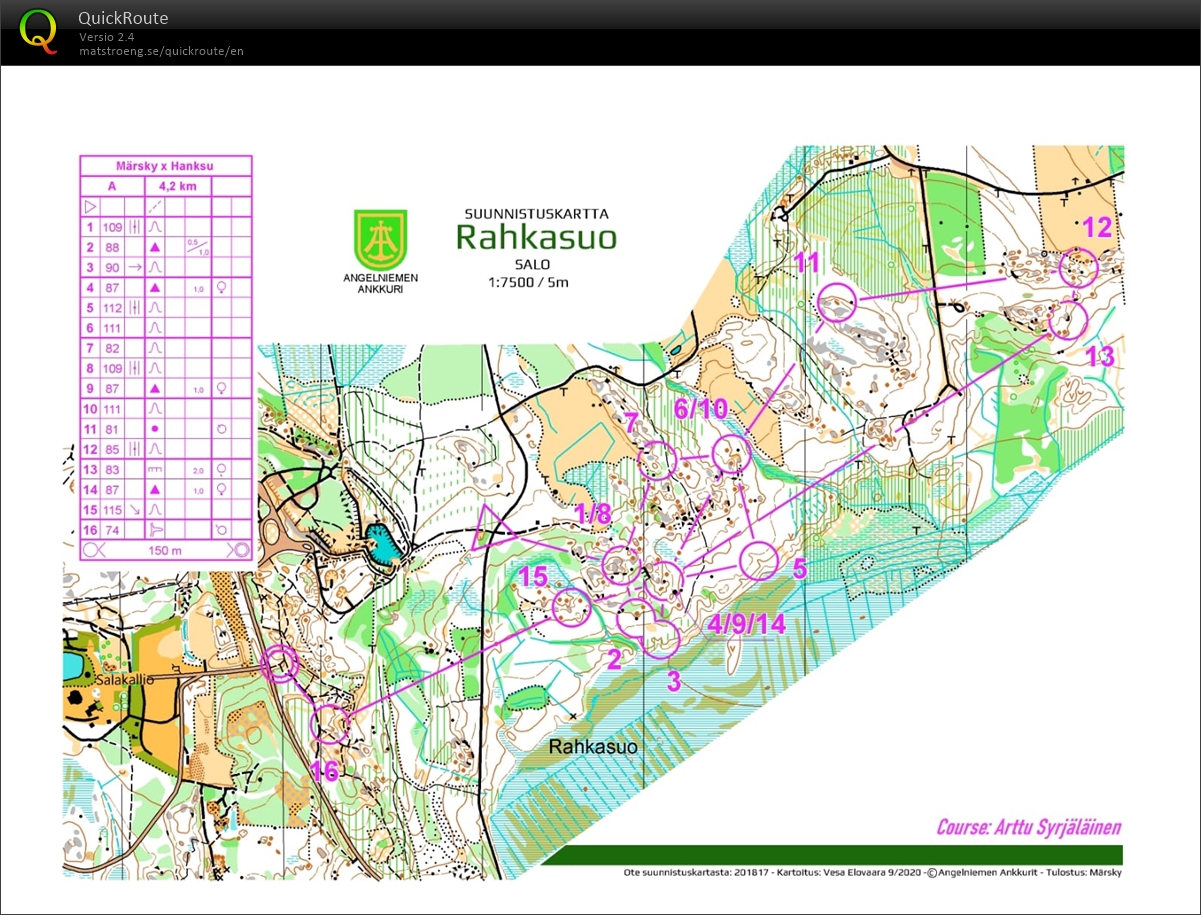Click the Märsky x Hanksu table header
Viewport: 1201px width, 915px height.
click(x=165, y=166)
